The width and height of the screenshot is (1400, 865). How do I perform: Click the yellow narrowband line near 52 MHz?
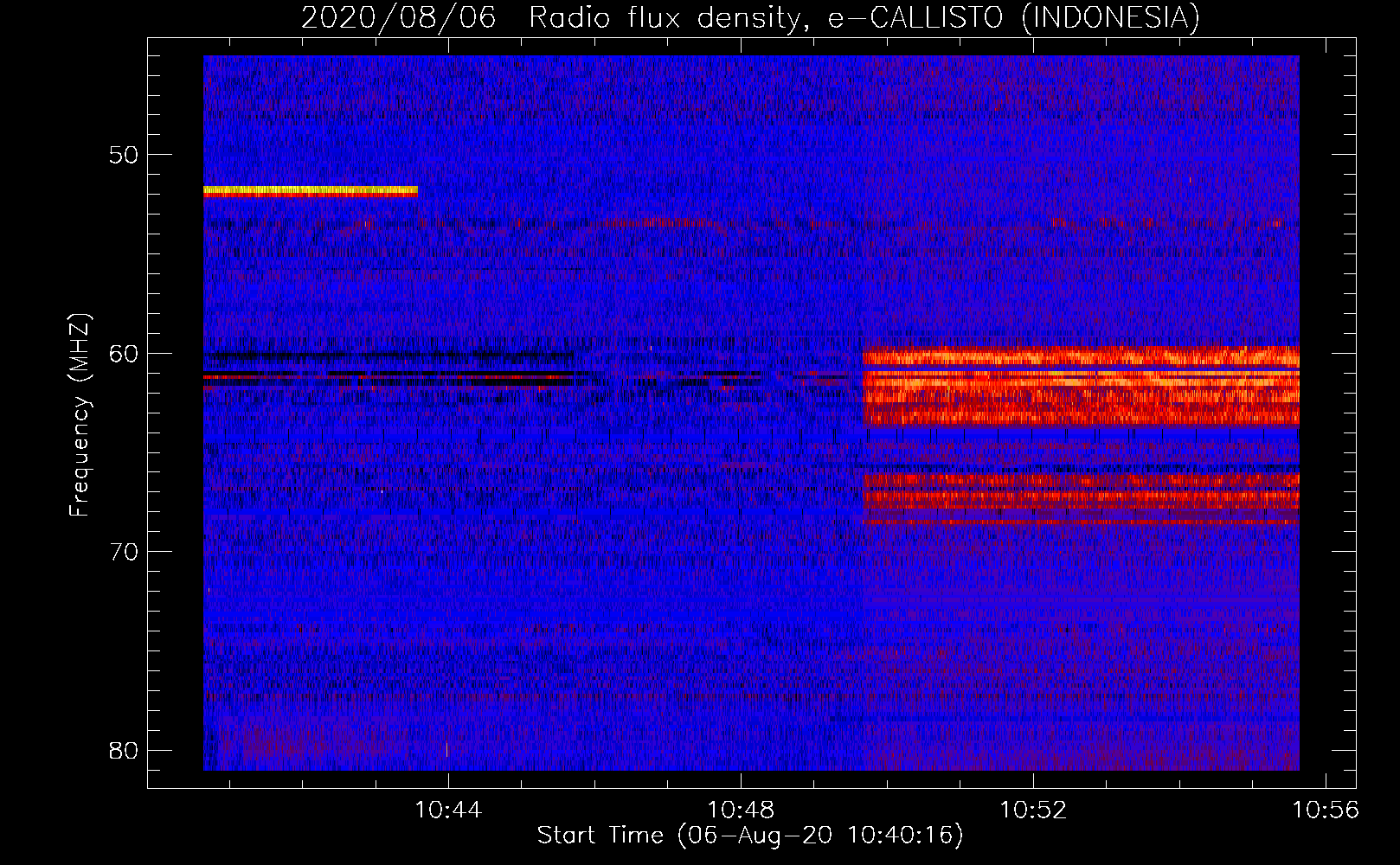(311, 191)
